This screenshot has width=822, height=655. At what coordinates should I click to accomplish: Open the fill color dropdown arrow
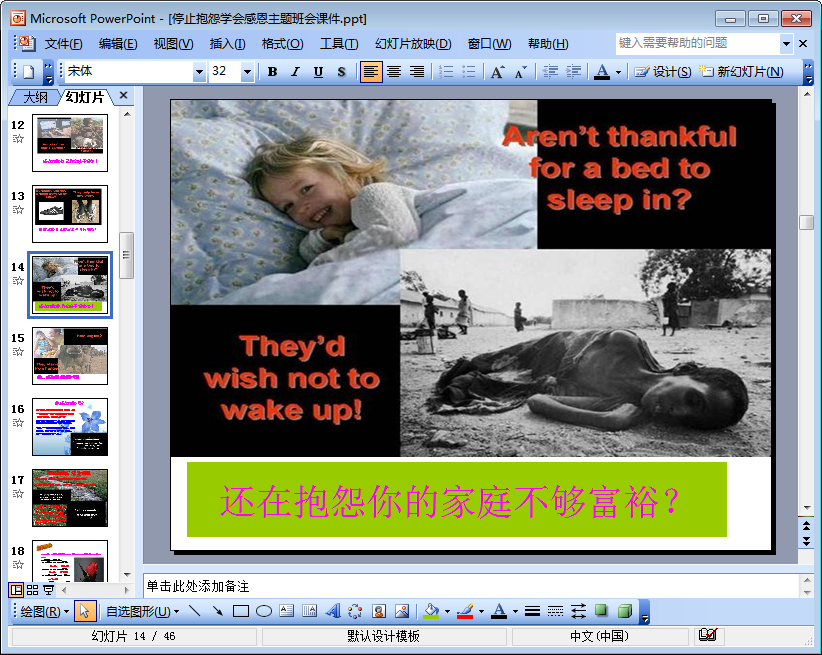click(x=446, y=611)
